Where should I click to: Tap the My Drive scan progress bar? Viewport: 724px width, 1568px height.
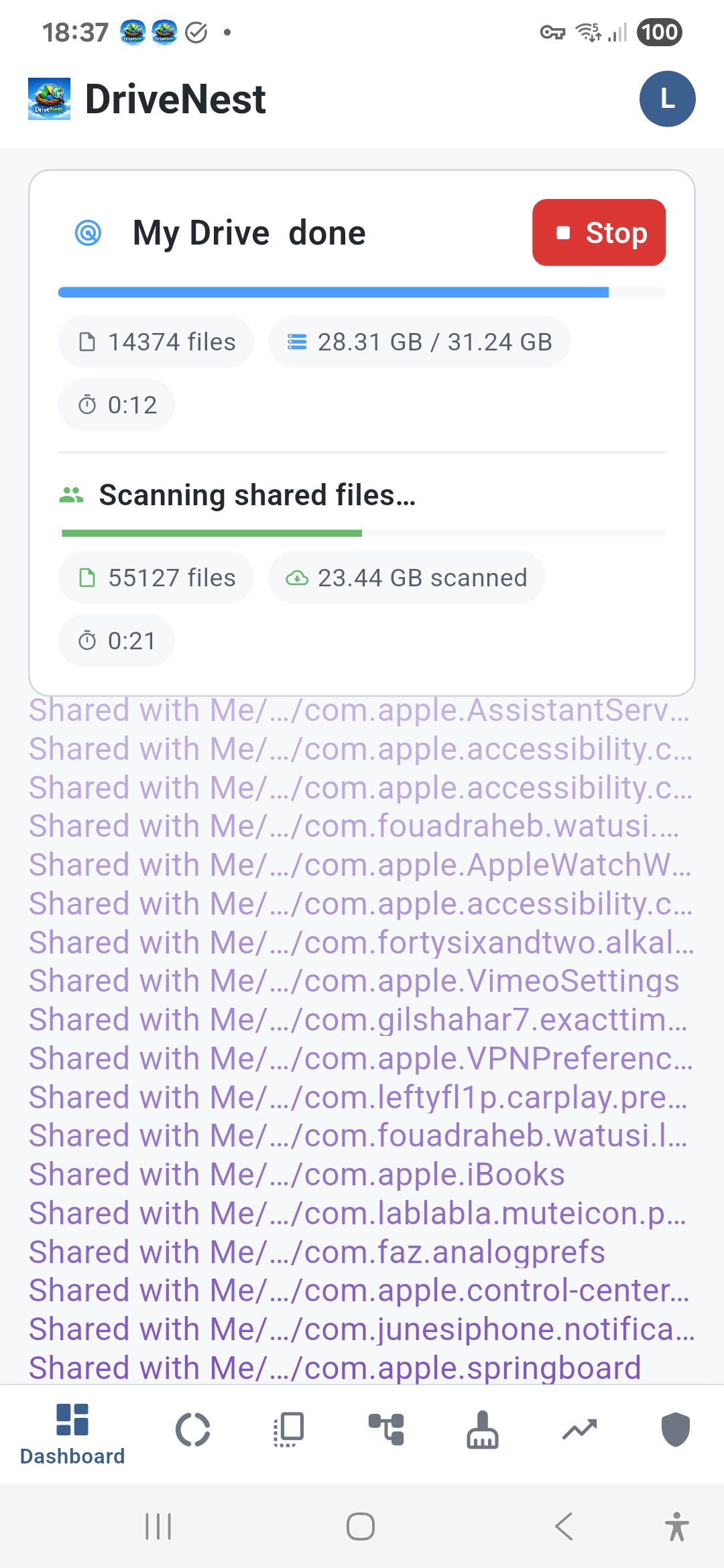point(362,292)
